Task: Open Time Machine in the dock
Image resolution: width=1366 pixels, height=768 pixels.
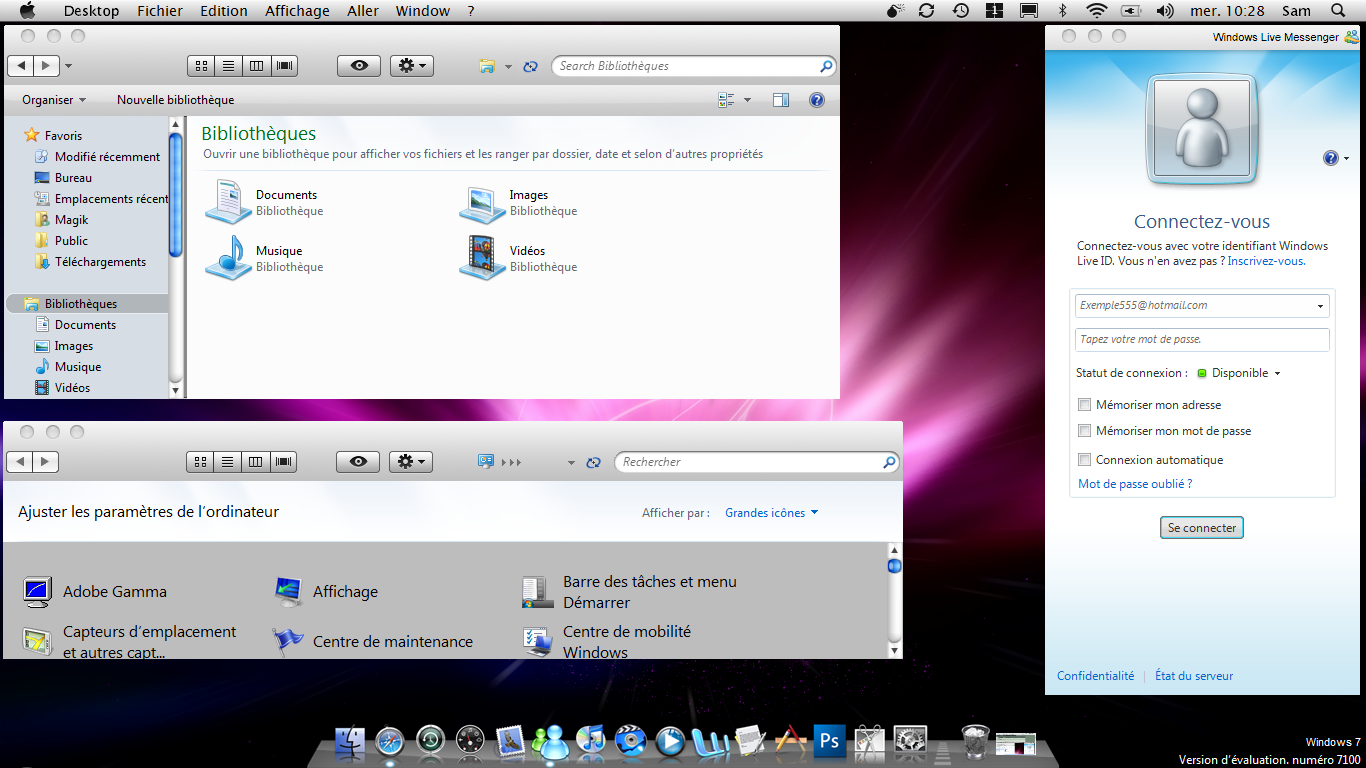Action: tap(430, 741)
